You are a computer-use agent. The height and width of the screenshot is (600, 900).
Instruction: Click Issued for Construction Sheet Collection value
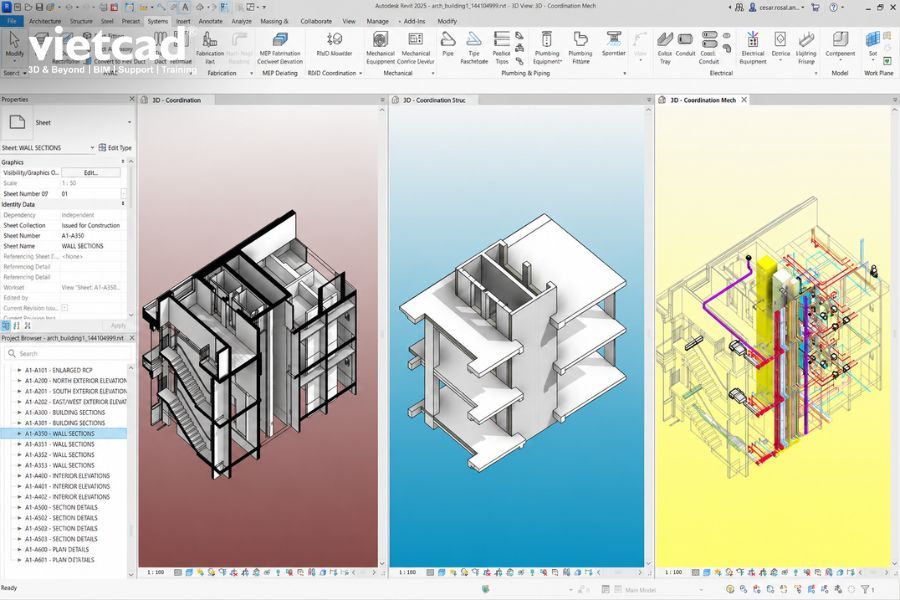(91, 225)
